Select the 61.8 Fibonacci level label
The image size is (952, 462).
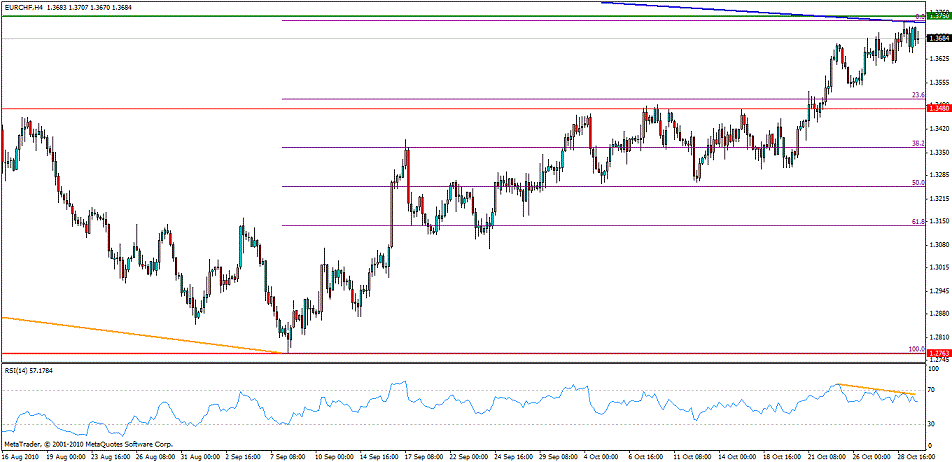tap(918, 222)
